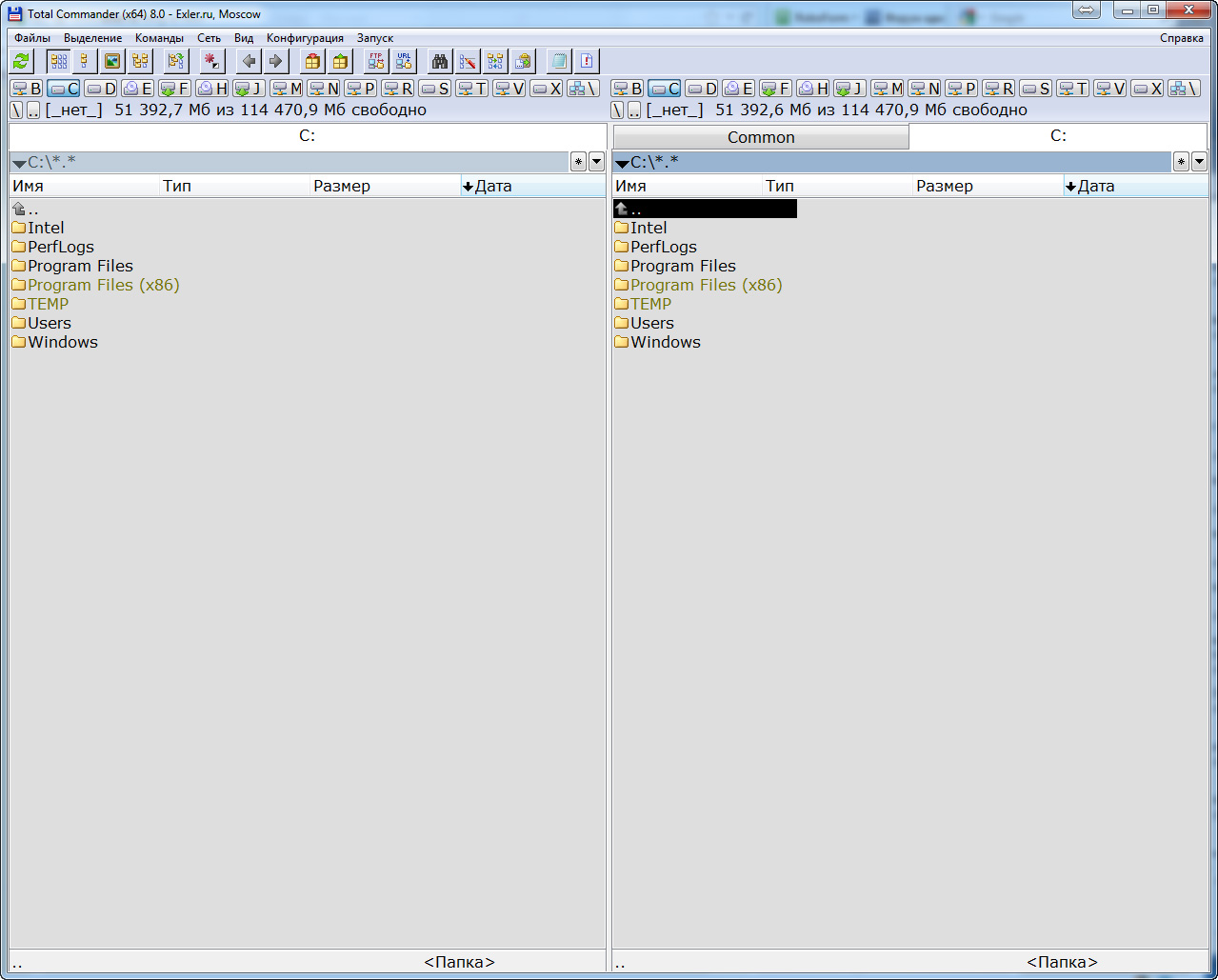
Task: Click the green Refresh icon in toolbar
Action: point(22,62)
